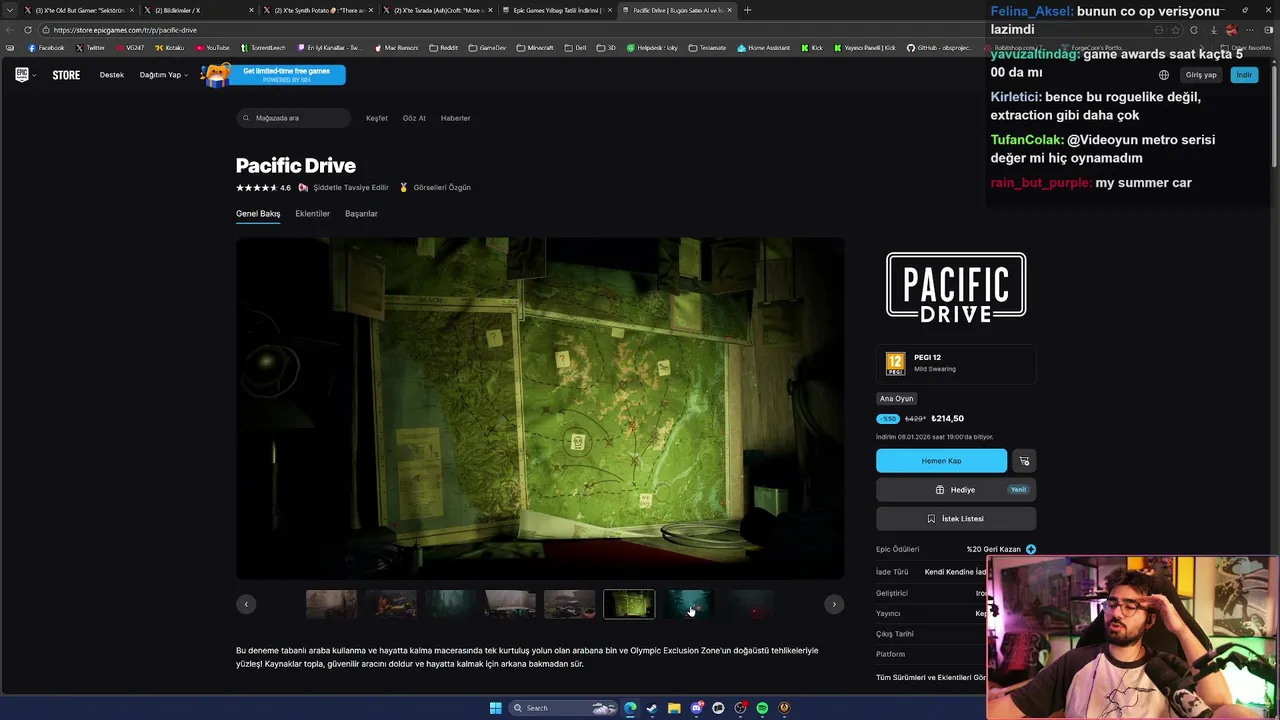Click the Şiddetle Tavsiye Edilir badge
Image resolution: width=1280 pixels, height=720 pixels.
[x=344, y=188]
